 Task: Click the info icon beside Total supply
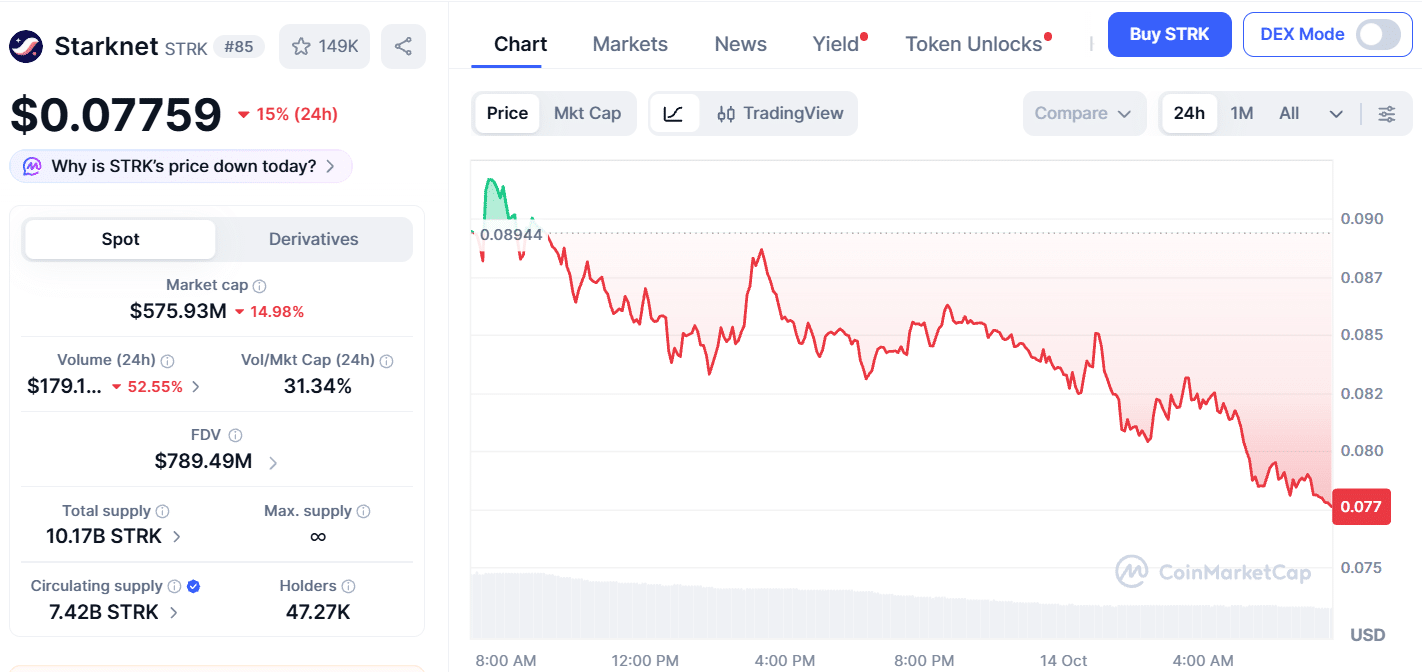162,511
